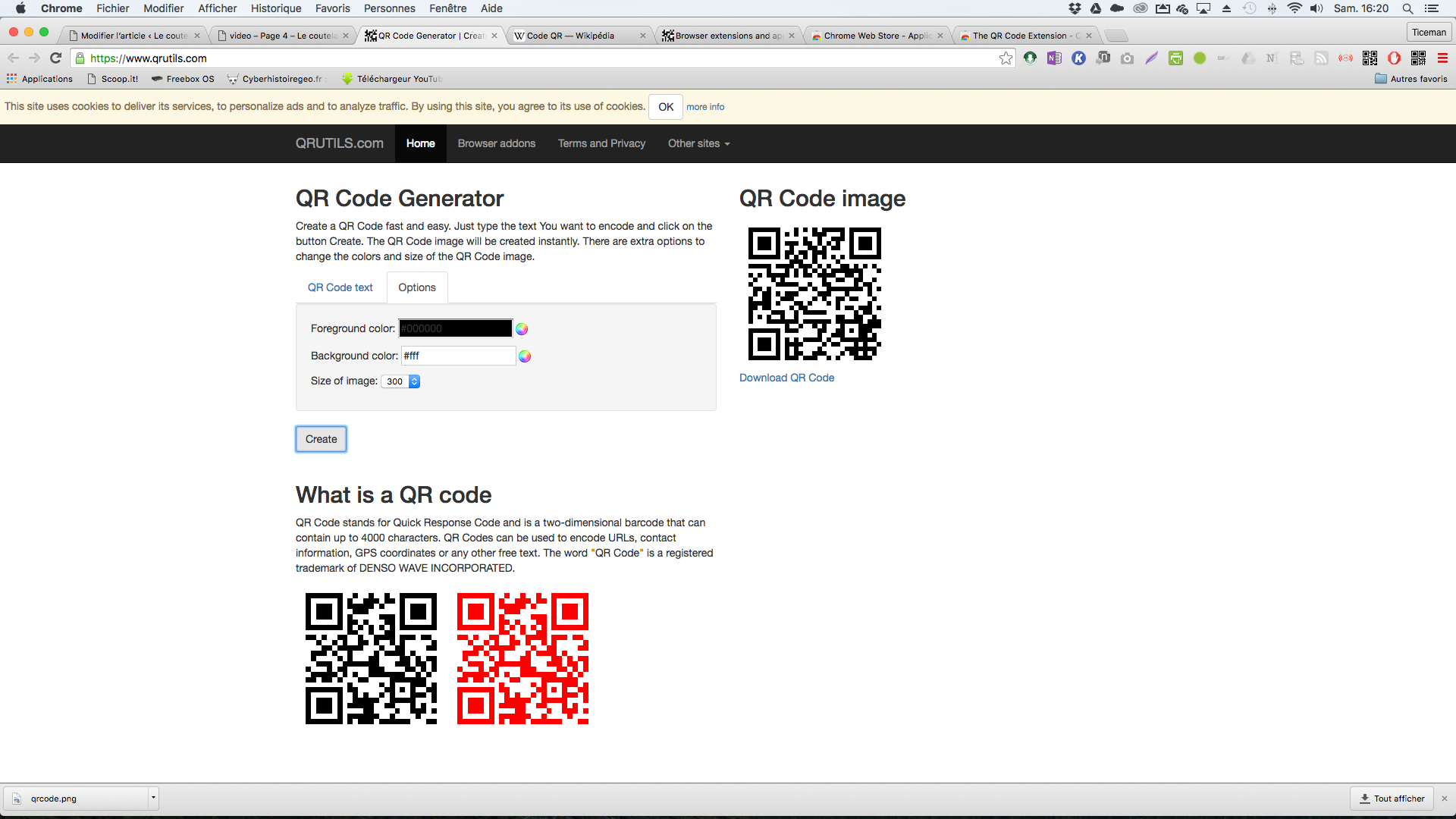Click the purple feather extension icon
Image resolution: width=1456 pixels, height=819 pixels.
click(x=1151, y=58)
